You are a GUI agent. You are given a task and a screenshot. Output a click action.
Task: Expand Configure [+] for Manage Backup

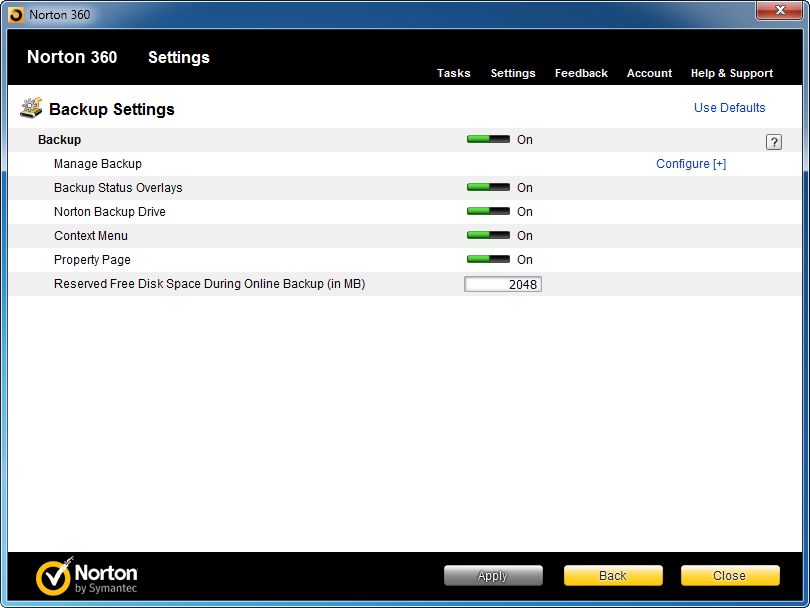[691, 164]
